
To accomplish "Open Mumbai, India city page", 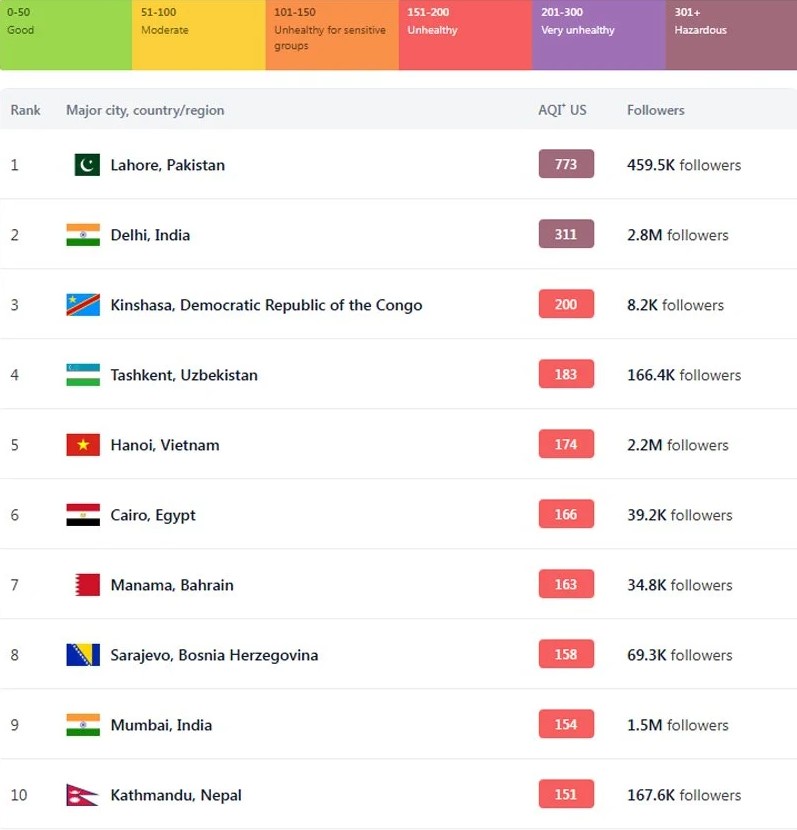I will [x=161, y=725].
